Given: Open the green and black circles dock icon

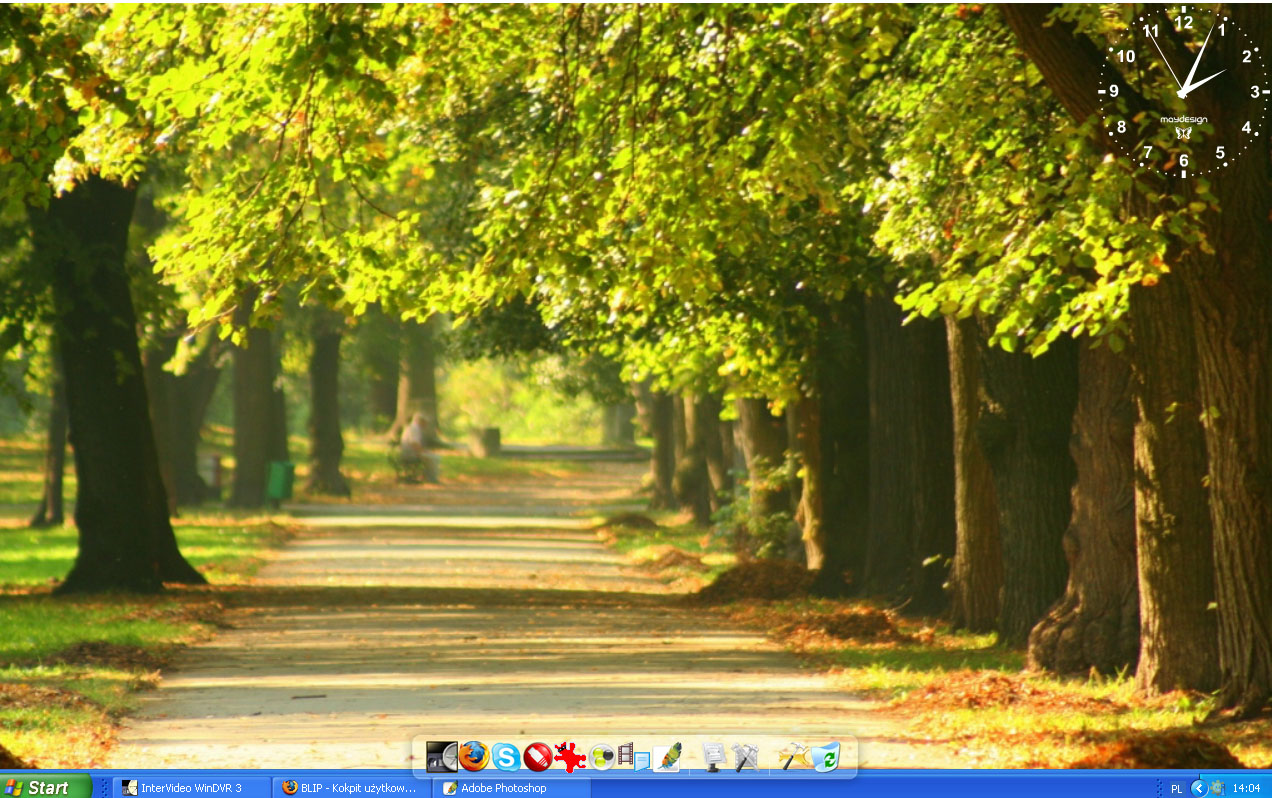Looking at the screenshot, I should coord(601,757).
